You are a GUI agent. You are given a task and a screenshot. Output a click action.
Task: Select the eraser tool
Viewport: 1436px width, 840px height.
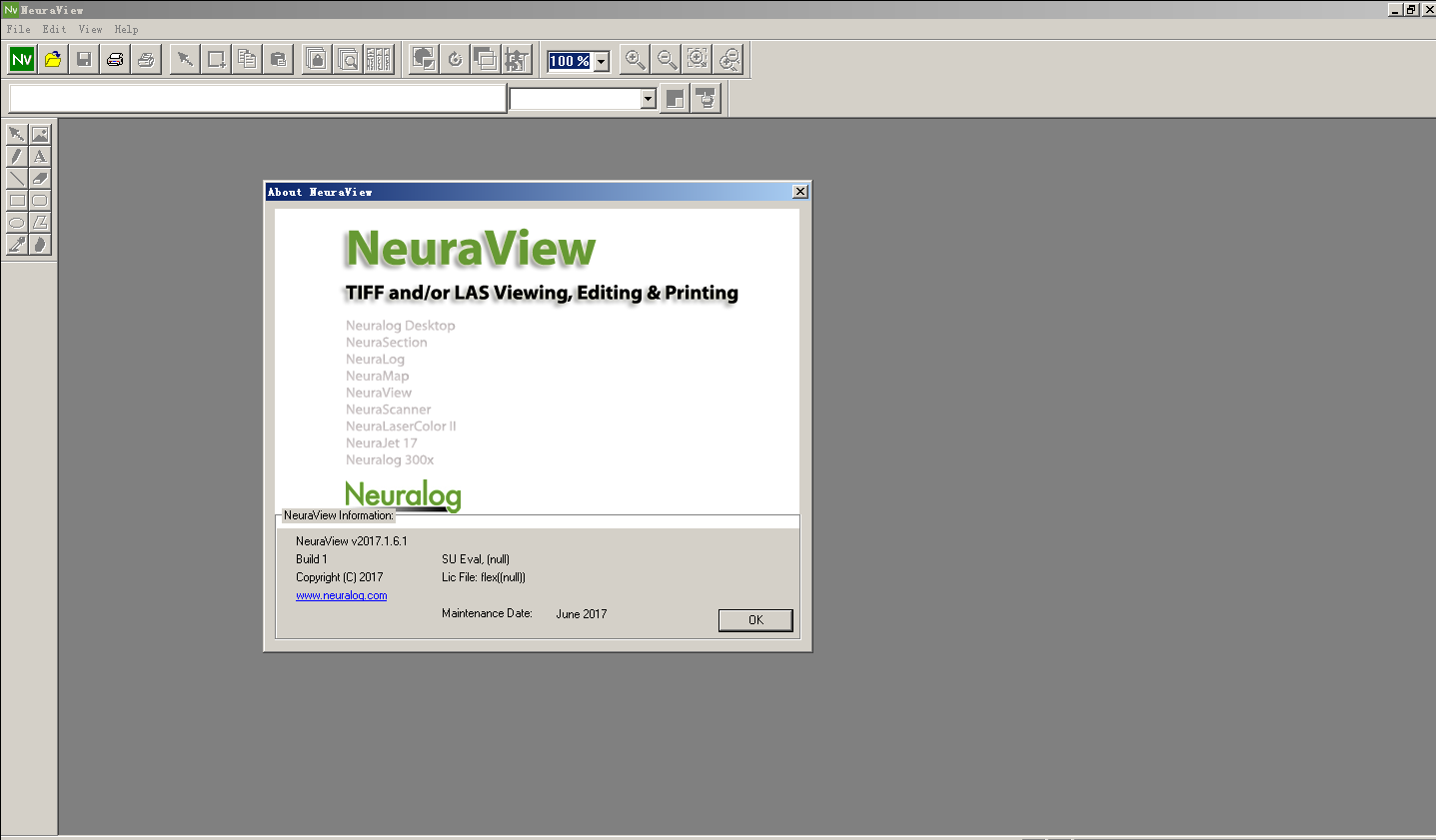click(x=40, y=178)
